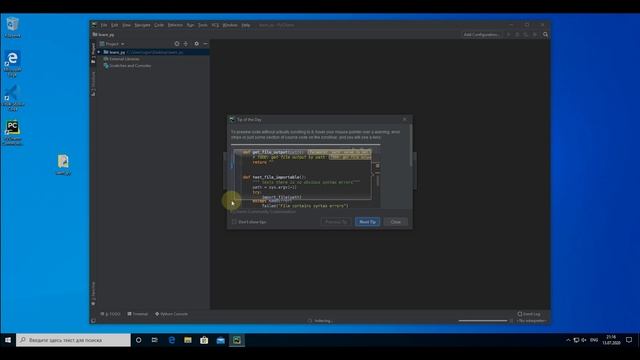The height and width of the screenshot is (360, 640).
Task: Click the Task View icon on taskbar
Action: click(x=155, y=340)
